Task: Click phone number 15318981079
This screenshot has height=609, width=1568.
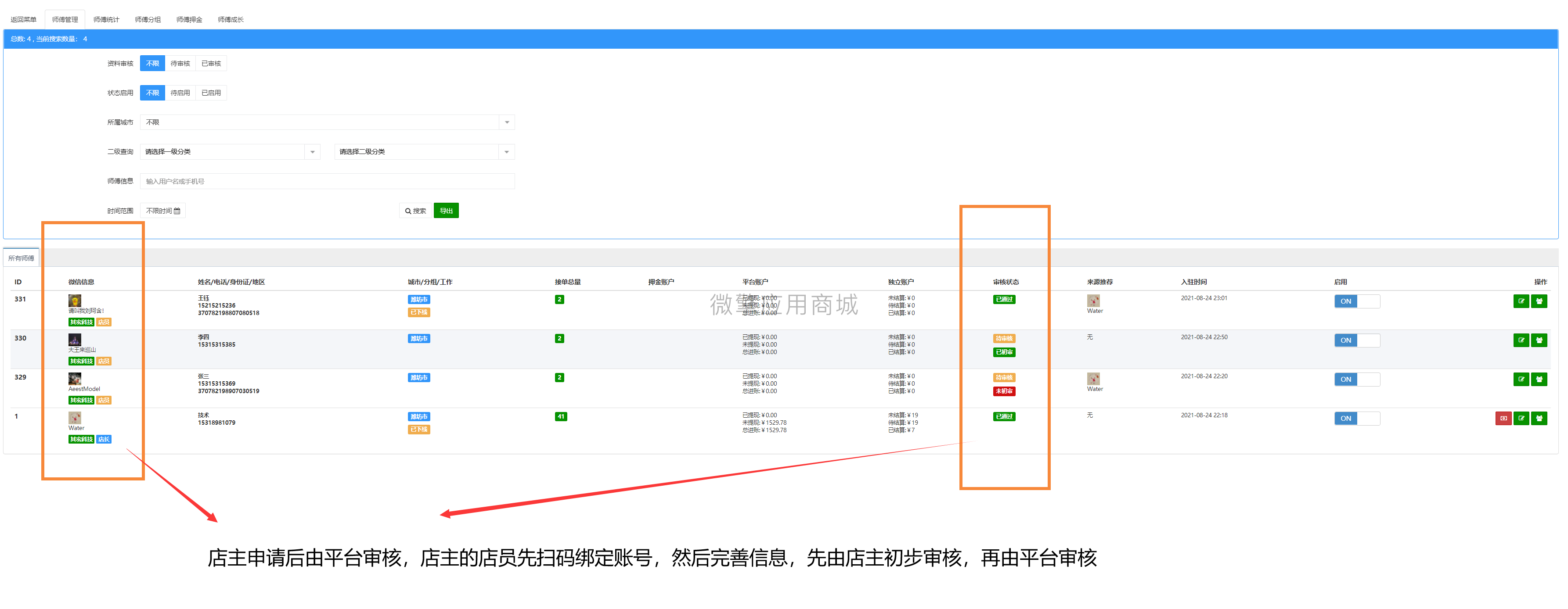Action: pos(216,423)
